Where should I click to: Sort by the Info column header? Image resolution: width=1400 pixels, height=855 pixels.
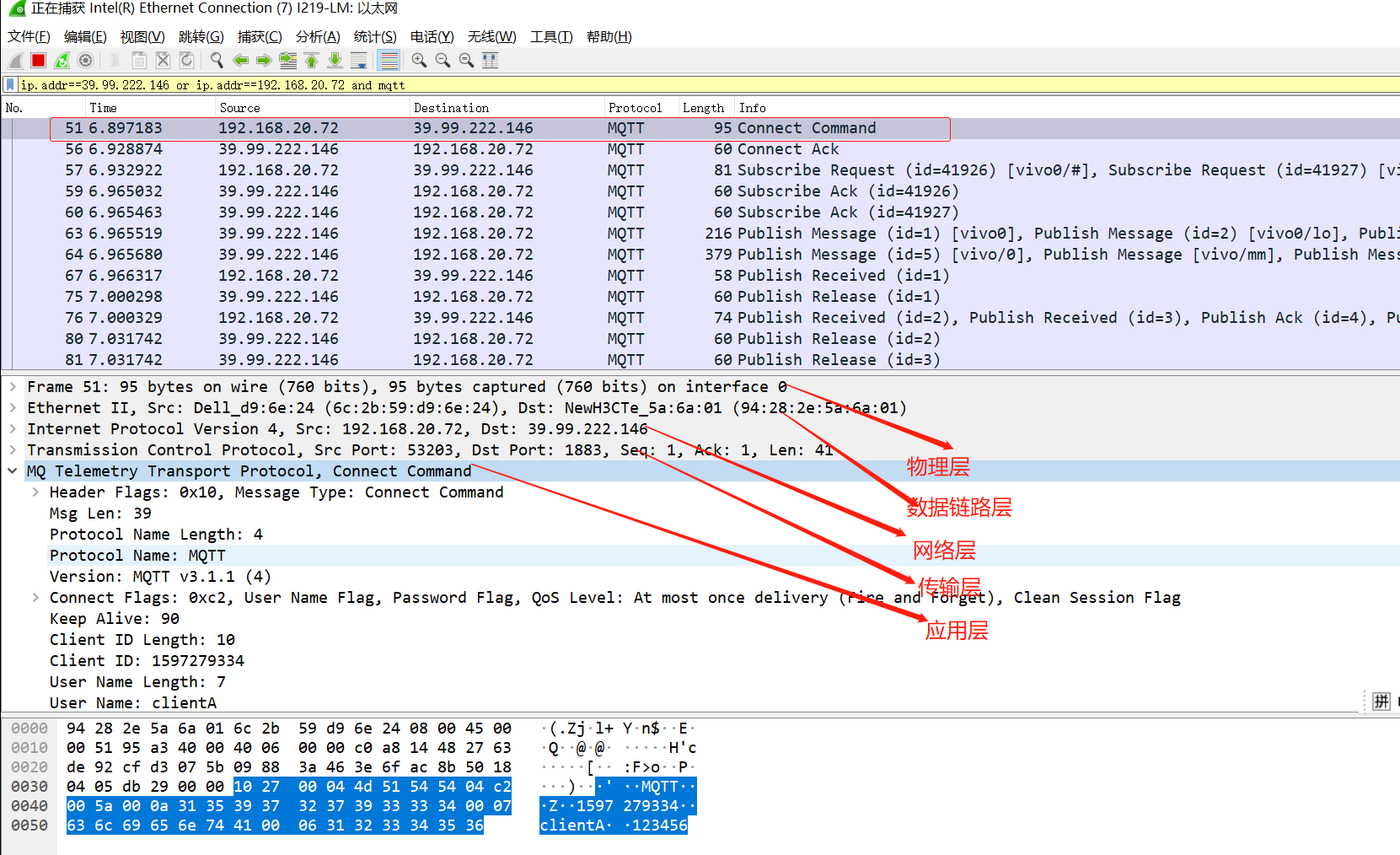(1066, 108)
